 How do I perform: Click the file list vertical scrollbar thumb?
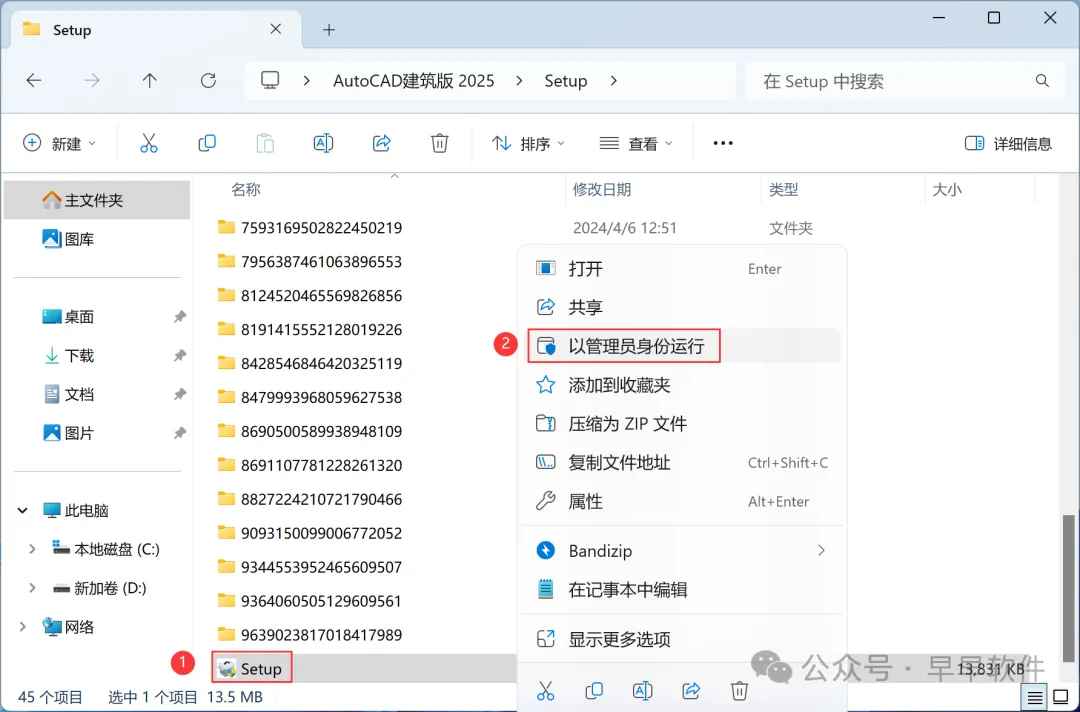(1068, 587)
